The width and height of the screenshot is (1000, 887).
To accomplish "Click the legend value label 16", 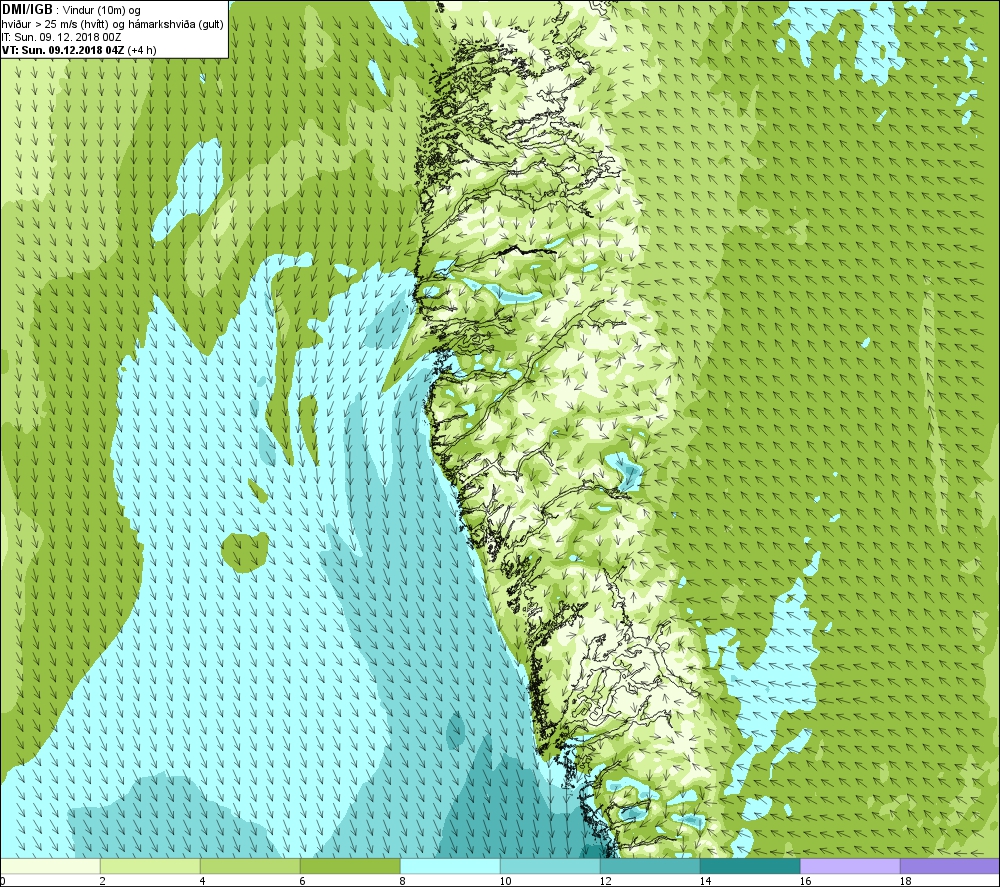I will 805,881.
